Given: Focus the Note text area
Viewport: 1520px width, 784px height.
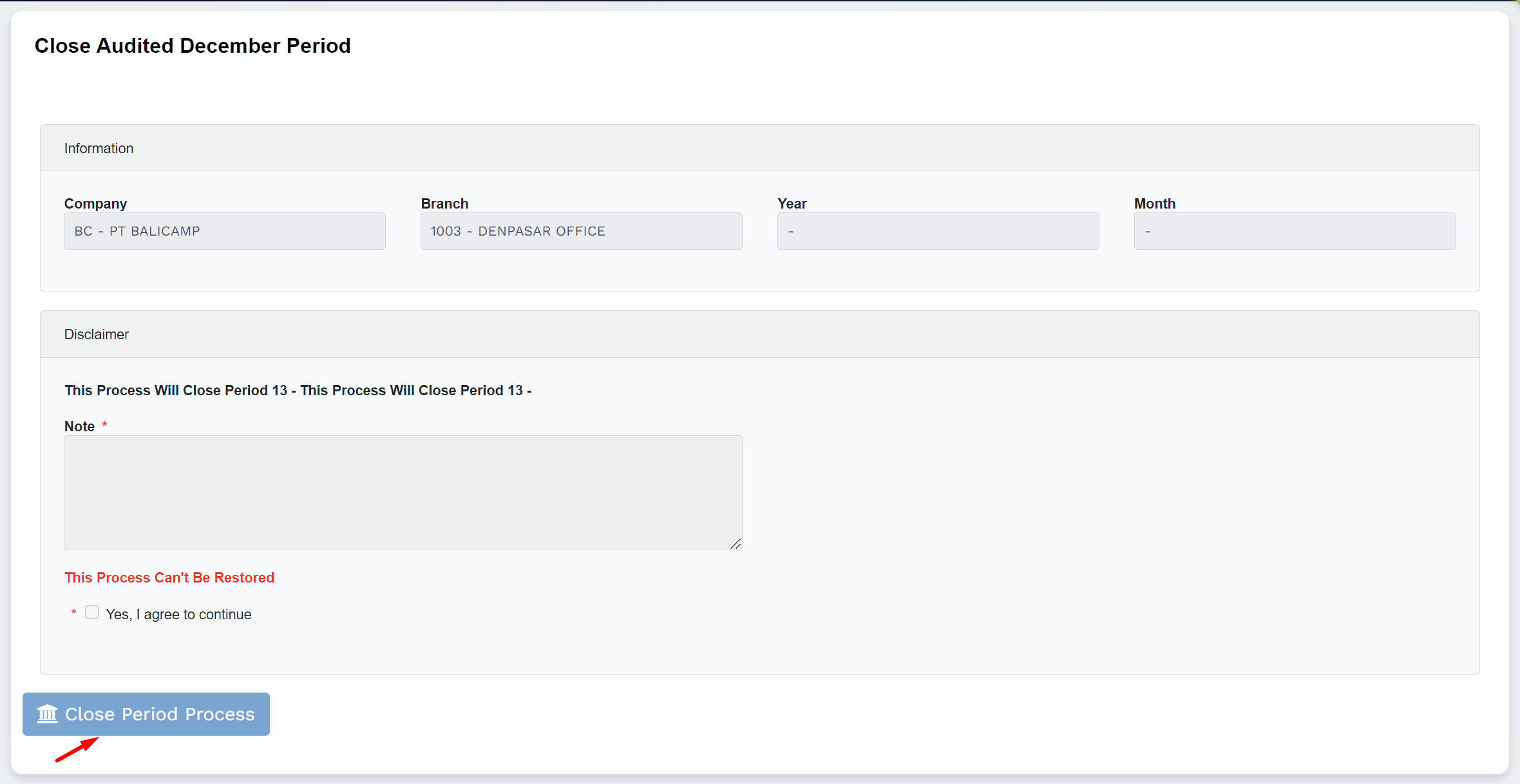Looking at the screenshot, I should pos(403,492).
